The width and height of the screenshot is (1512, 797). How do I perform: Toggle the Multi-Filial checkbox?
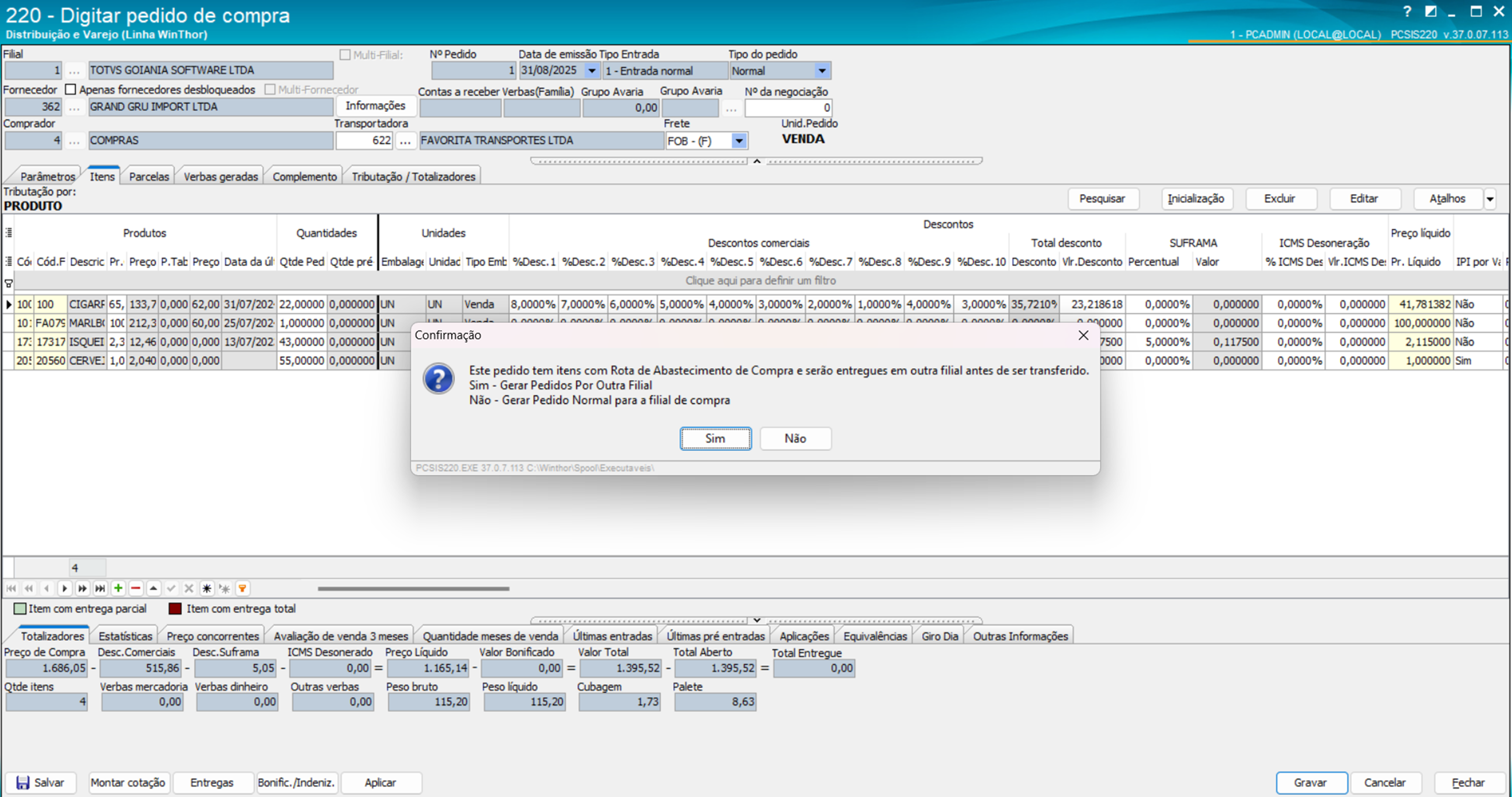coord(345,55)
